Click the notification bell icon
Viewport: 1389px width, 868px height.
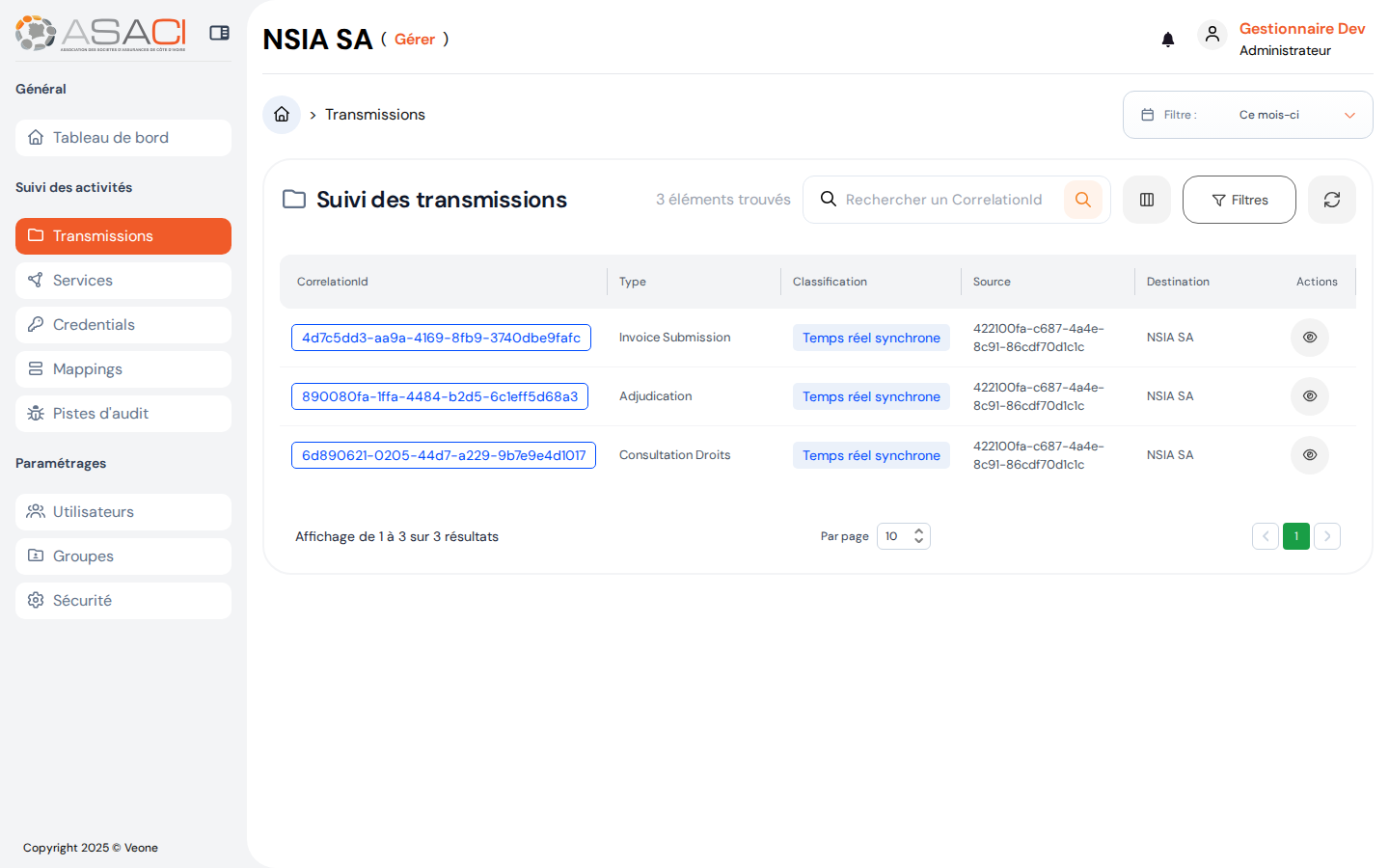(x=1168, y=39)
